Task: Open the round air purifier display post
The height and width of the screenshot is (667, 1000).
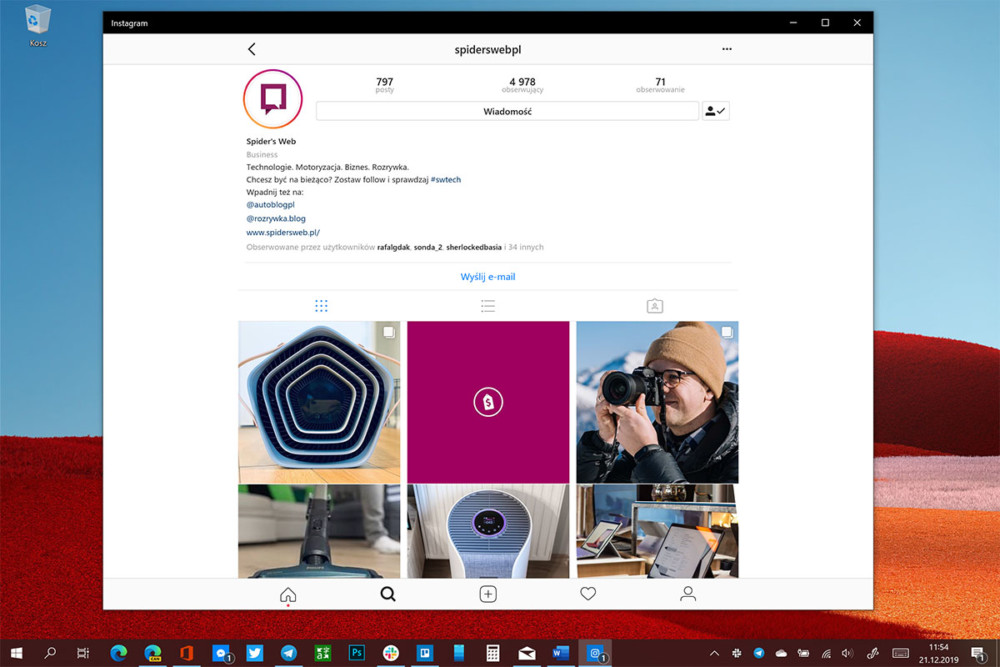Action: [x=488, y=531]
